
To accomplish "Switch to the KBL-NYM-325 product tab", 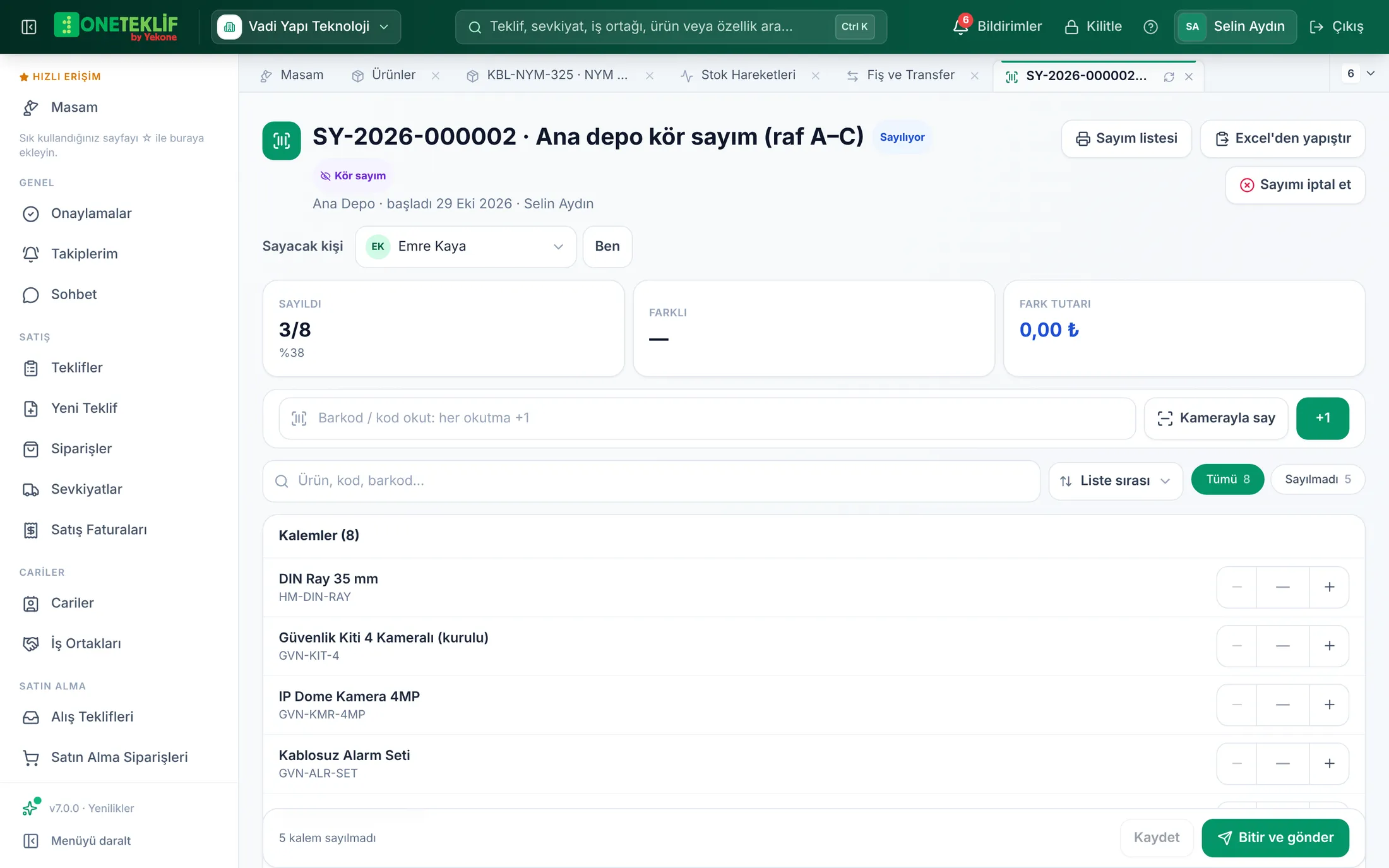I will [x=548, y=75].
